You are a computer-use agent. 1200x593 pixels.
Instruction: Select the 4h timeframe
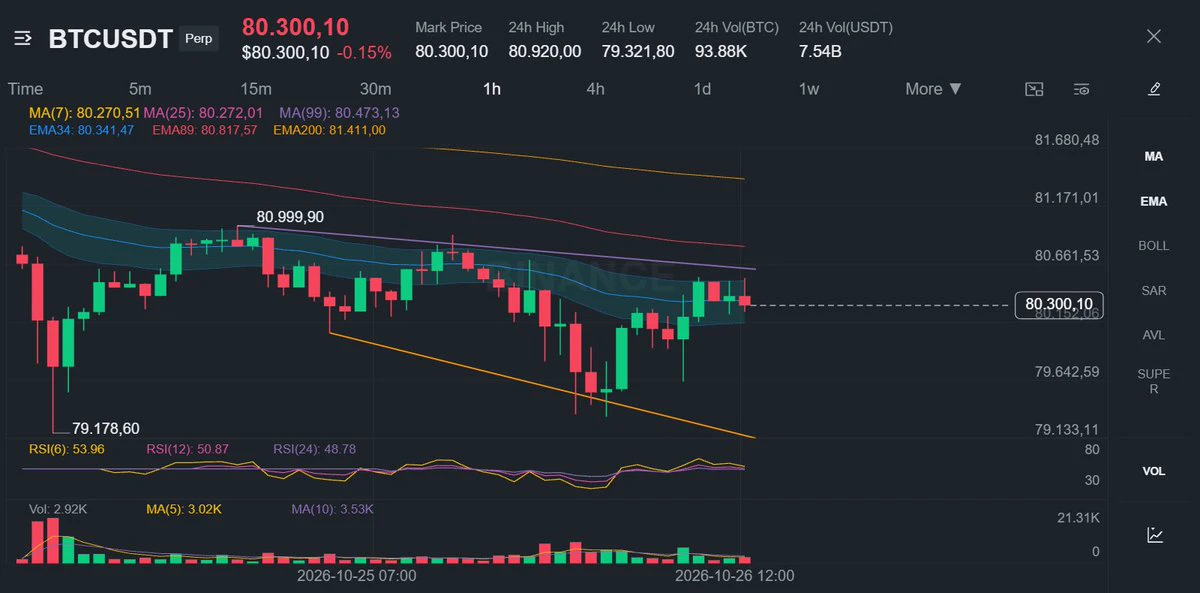595,89
